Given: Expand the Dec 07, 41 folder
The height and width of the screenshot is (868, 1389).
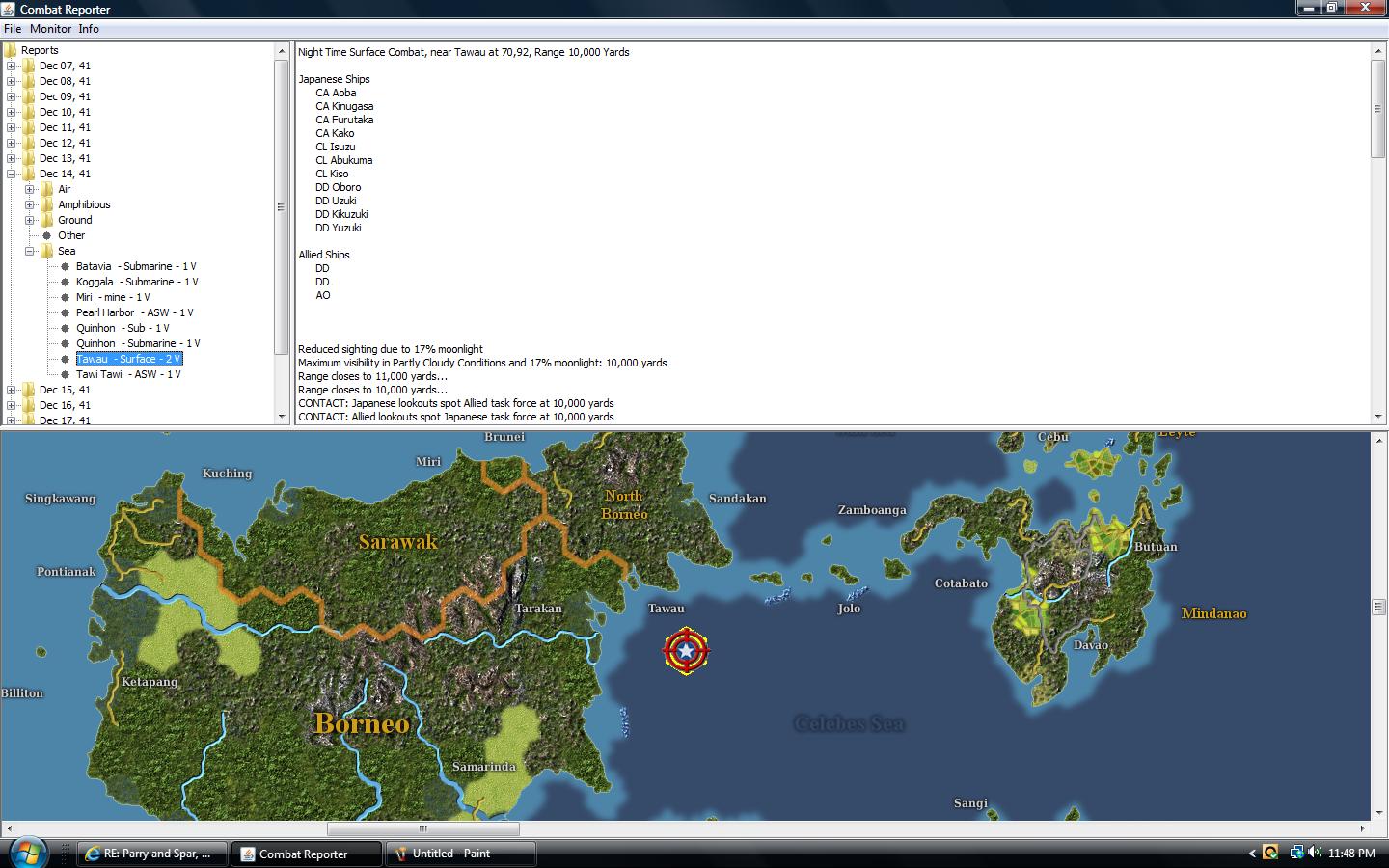Looking at the screenshot, I should (11, 66).
